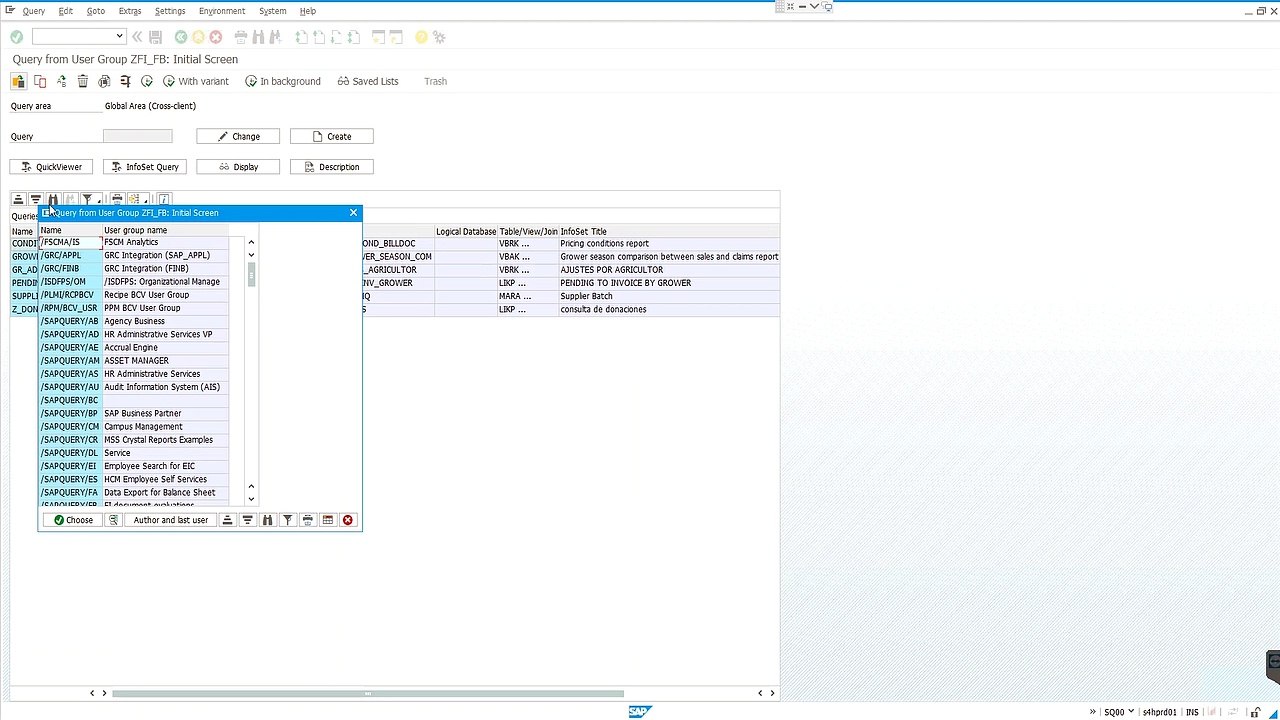The image size is (1280, 720).
Task: Click the popup vertical scrollbar thumb
Action: (x=251, y=274)
